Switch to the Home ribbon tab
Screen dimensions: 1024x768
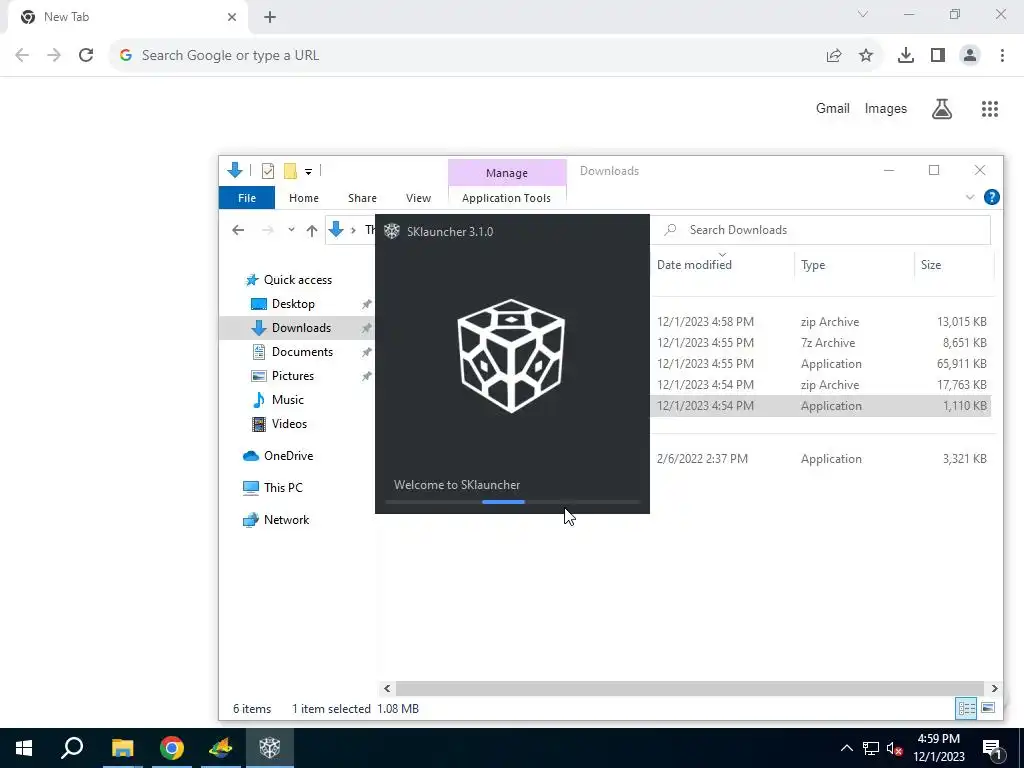coord(304,198)
